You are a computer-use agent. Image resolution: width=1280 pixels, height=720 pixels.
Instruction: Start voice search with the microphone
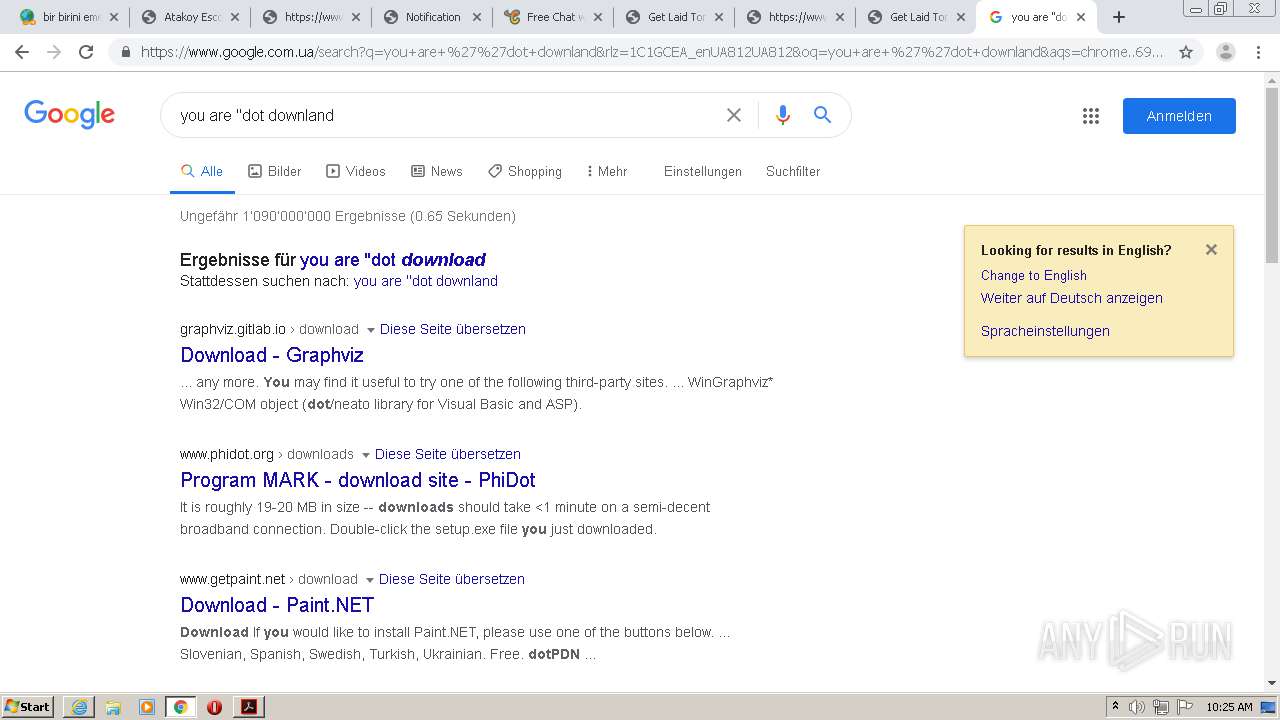pyautogui.click(x=783, y=115)
